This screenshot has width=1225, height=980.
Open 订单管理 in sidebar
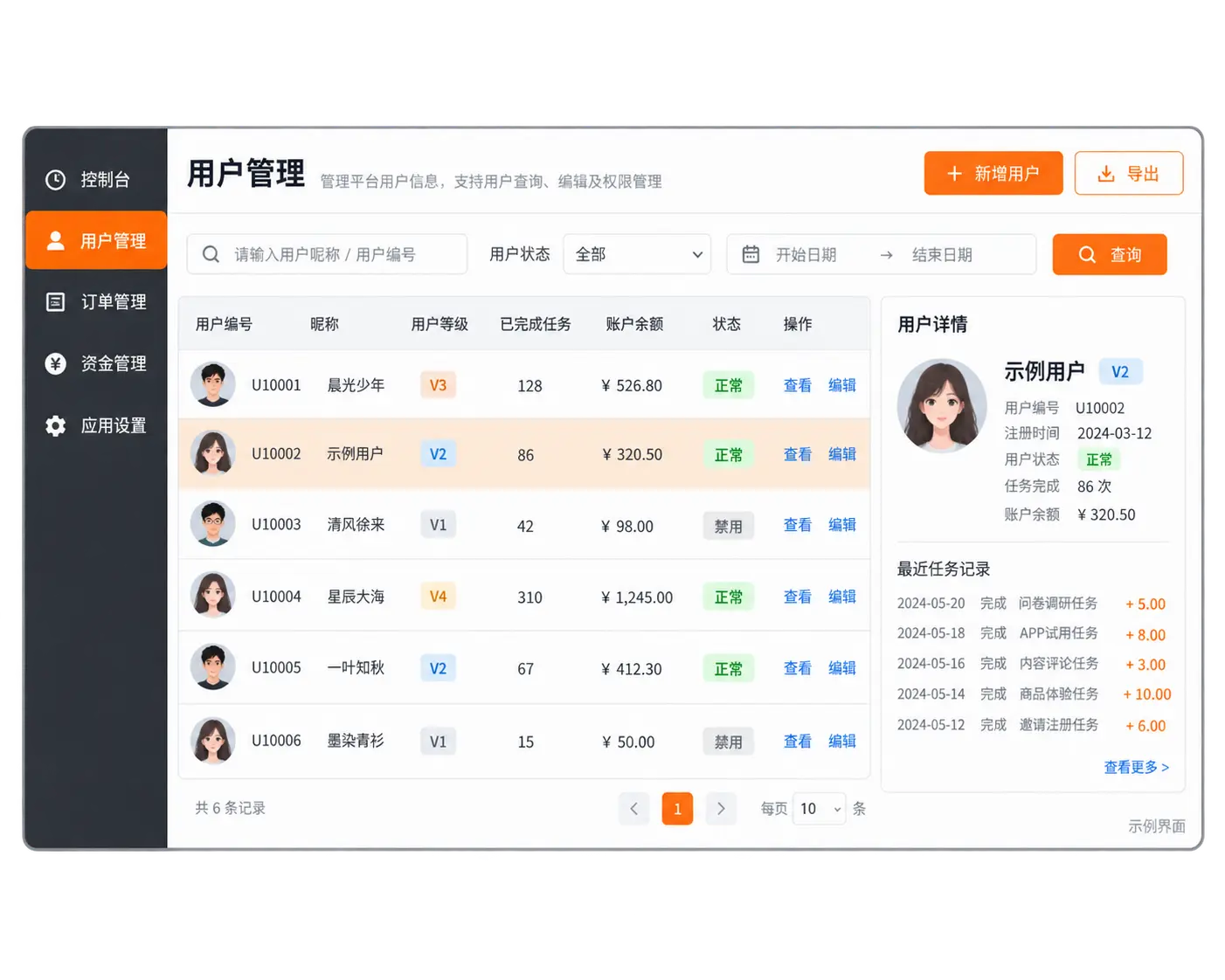[x=96, y=302]
